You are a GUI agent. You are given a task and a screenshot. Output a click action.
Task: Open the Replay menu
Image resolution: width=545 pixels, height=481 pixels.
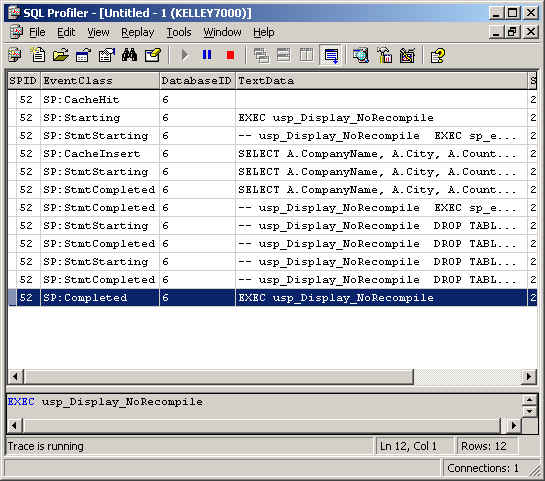(138, 32)
